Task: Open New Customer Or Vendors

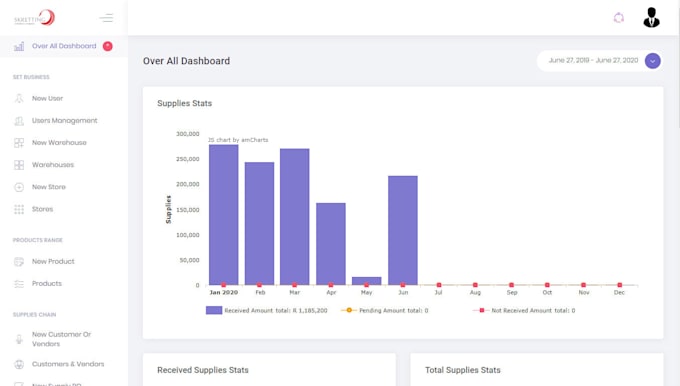Action: pos(62,339)
